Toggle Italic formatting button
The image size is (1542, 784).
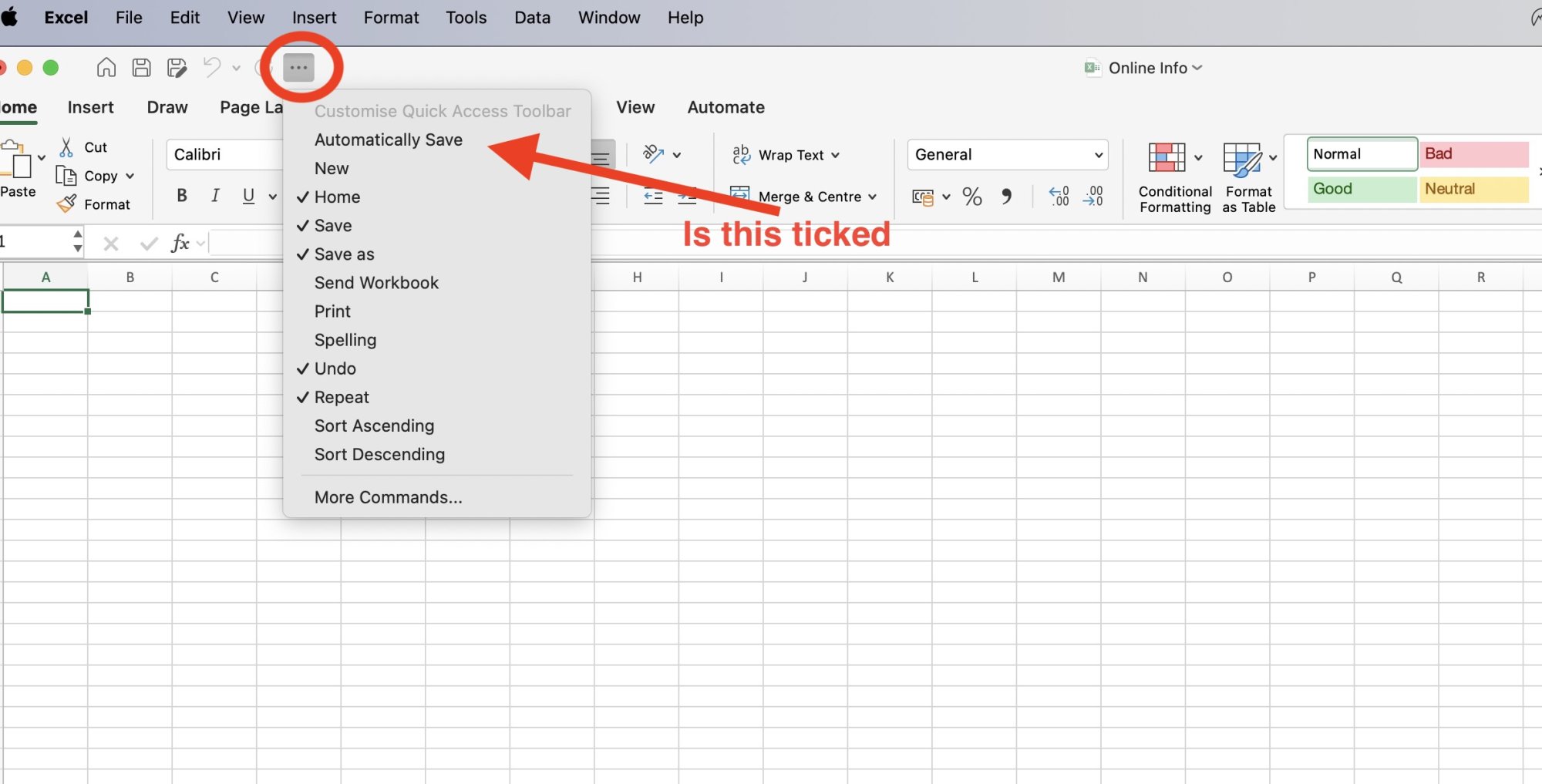(215, 196)
